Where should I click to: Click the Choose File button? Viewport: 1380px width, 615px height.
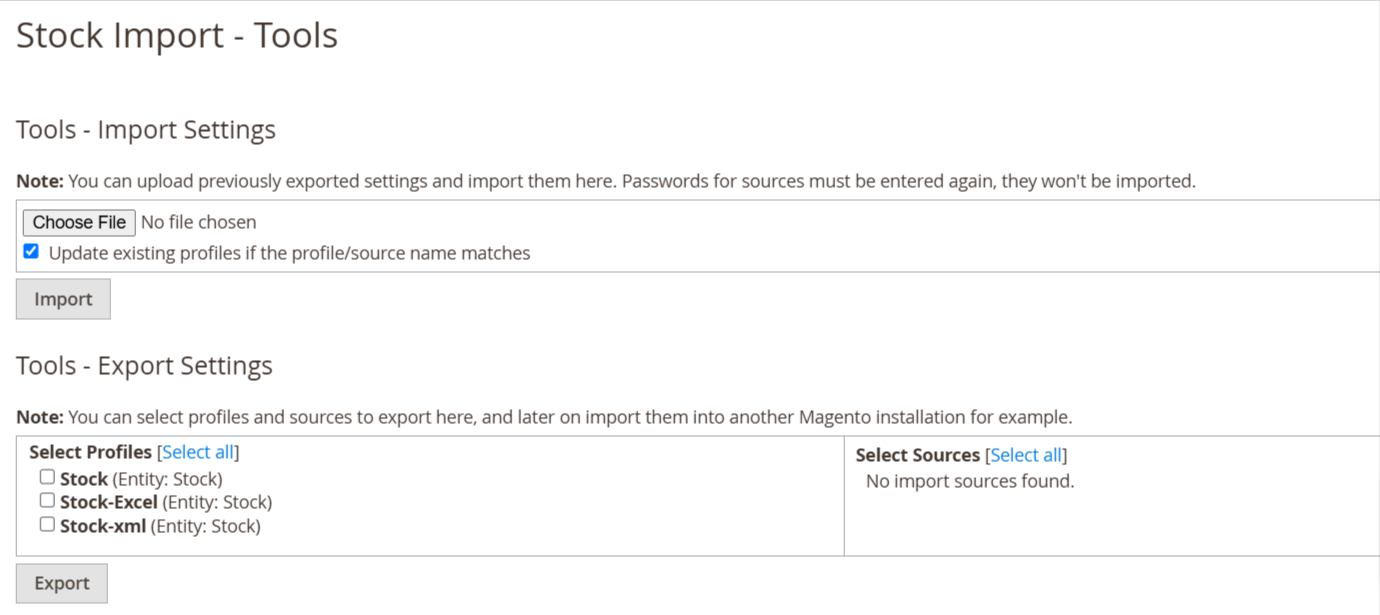click(x=79, y=222)
